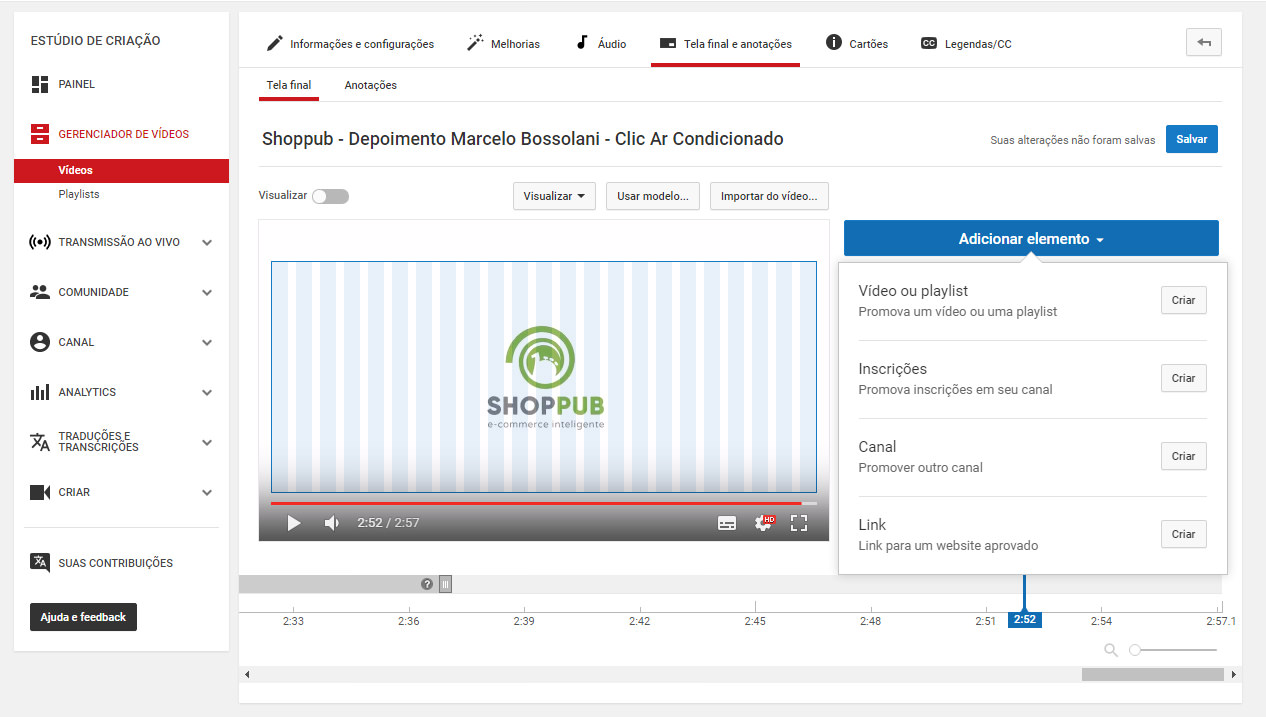This screenshot has height=717, width=1266.
Task: Click the Importar do vídeo button
Action: coord(769,196)
